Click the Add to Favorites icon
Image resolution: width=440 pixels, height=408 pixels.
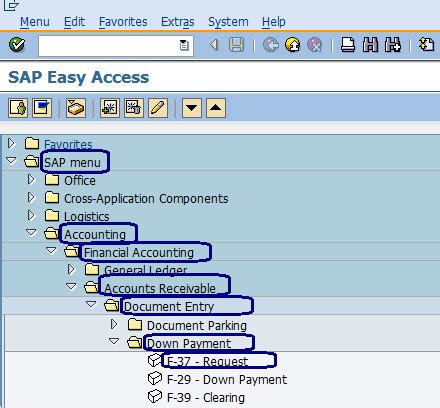pos(110,108)
